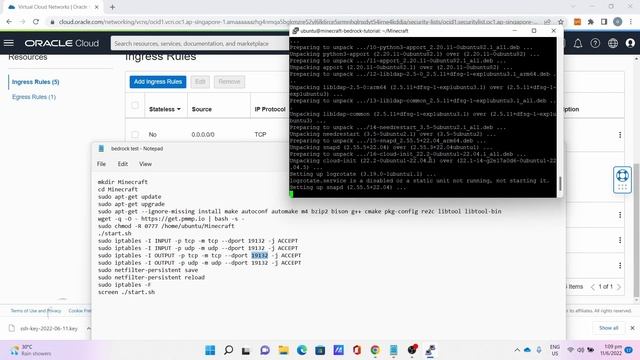Screen dimensions: 640x360
Task: Open the Oracle Cloud help icon
Action: point(595,43)
